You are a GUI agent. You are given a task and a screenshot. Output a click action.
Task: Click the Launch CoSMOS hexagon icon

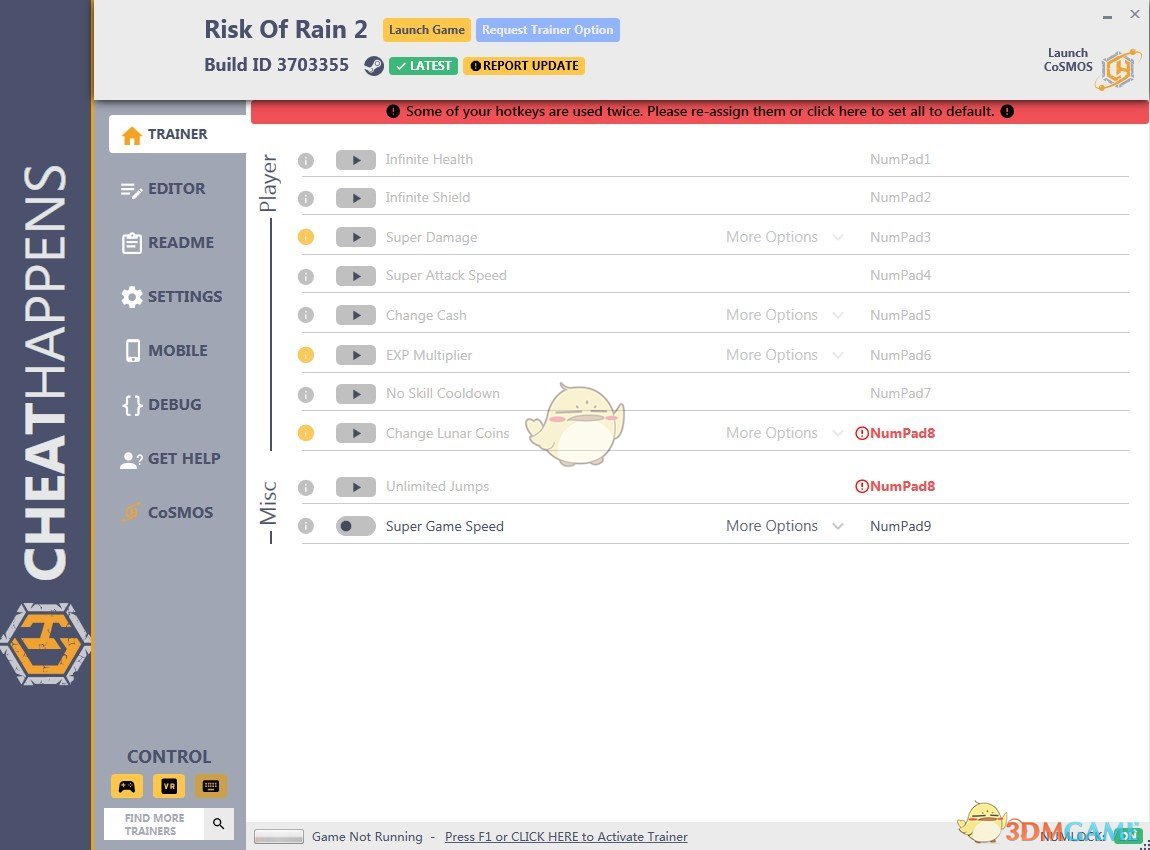(1118, 70)
